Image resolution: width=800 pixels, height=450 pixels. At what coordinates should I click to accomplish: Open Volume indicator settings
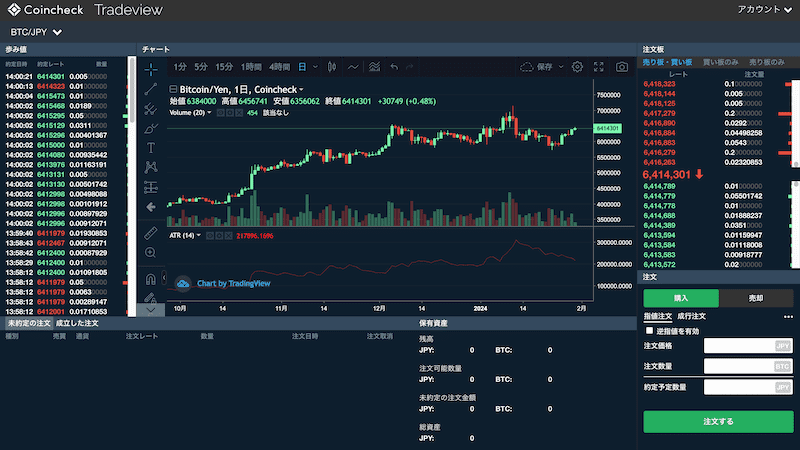pos(230,113)
